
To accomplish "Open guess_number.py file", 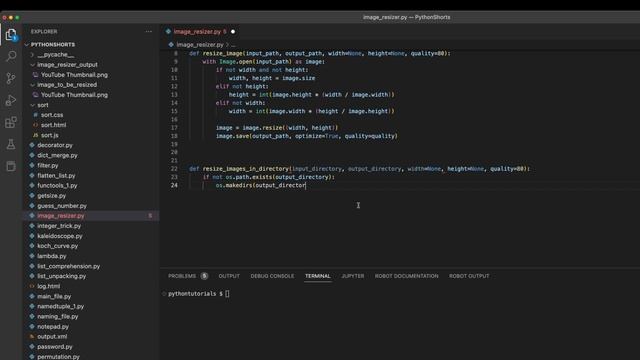I will (62, 206).
